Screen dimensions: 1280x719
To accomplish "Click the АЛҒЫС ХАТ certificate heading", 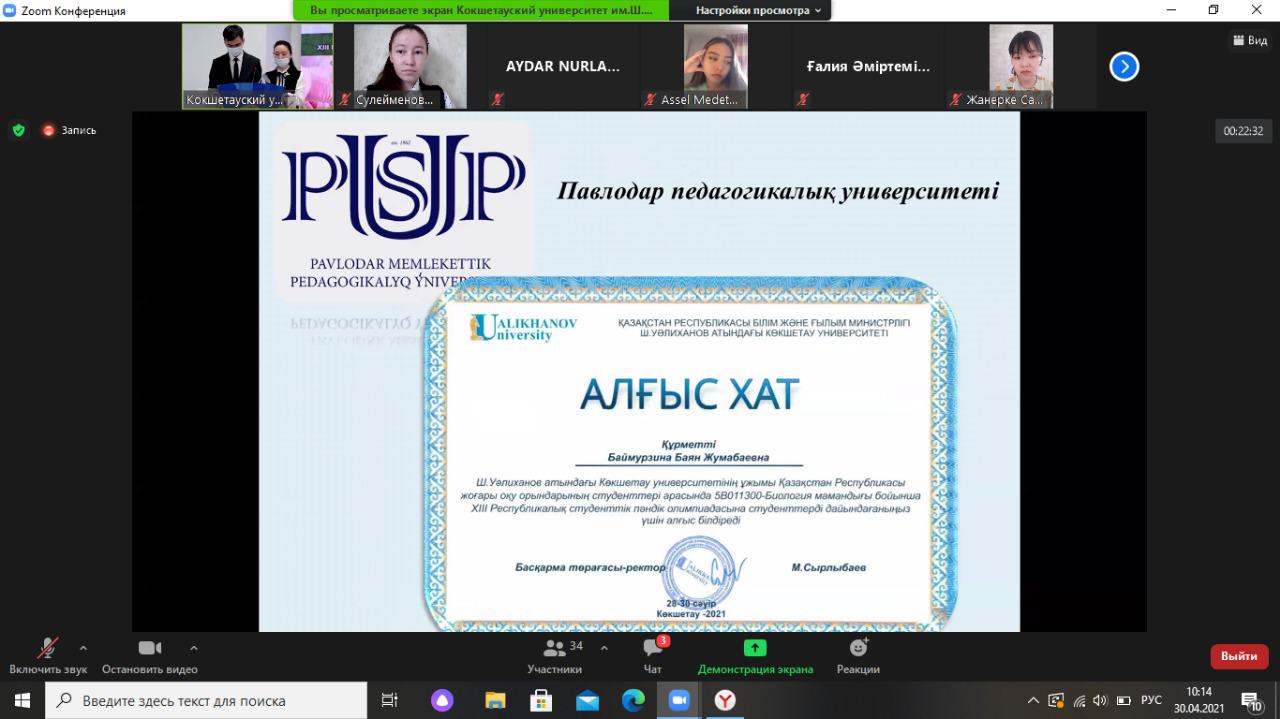I will pos(690,393).
